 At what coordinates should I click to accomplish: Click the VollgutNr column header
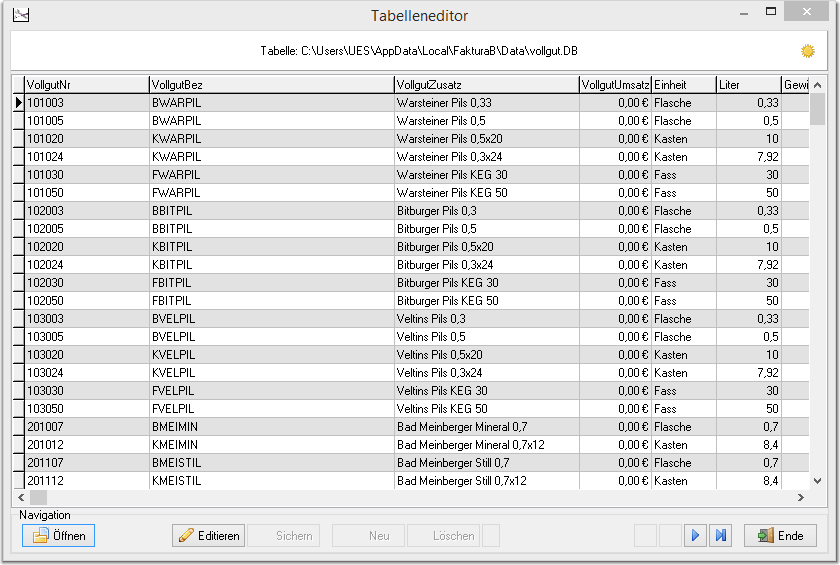87,85
